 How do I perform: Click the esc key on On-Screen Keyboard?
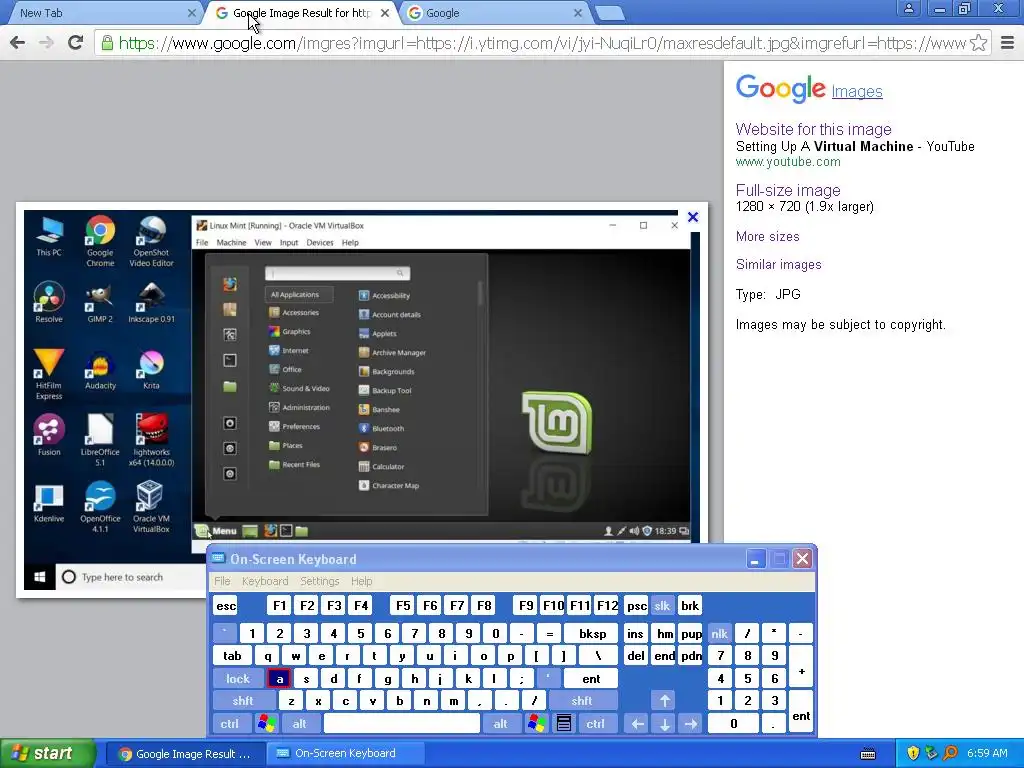click(226, 606)
